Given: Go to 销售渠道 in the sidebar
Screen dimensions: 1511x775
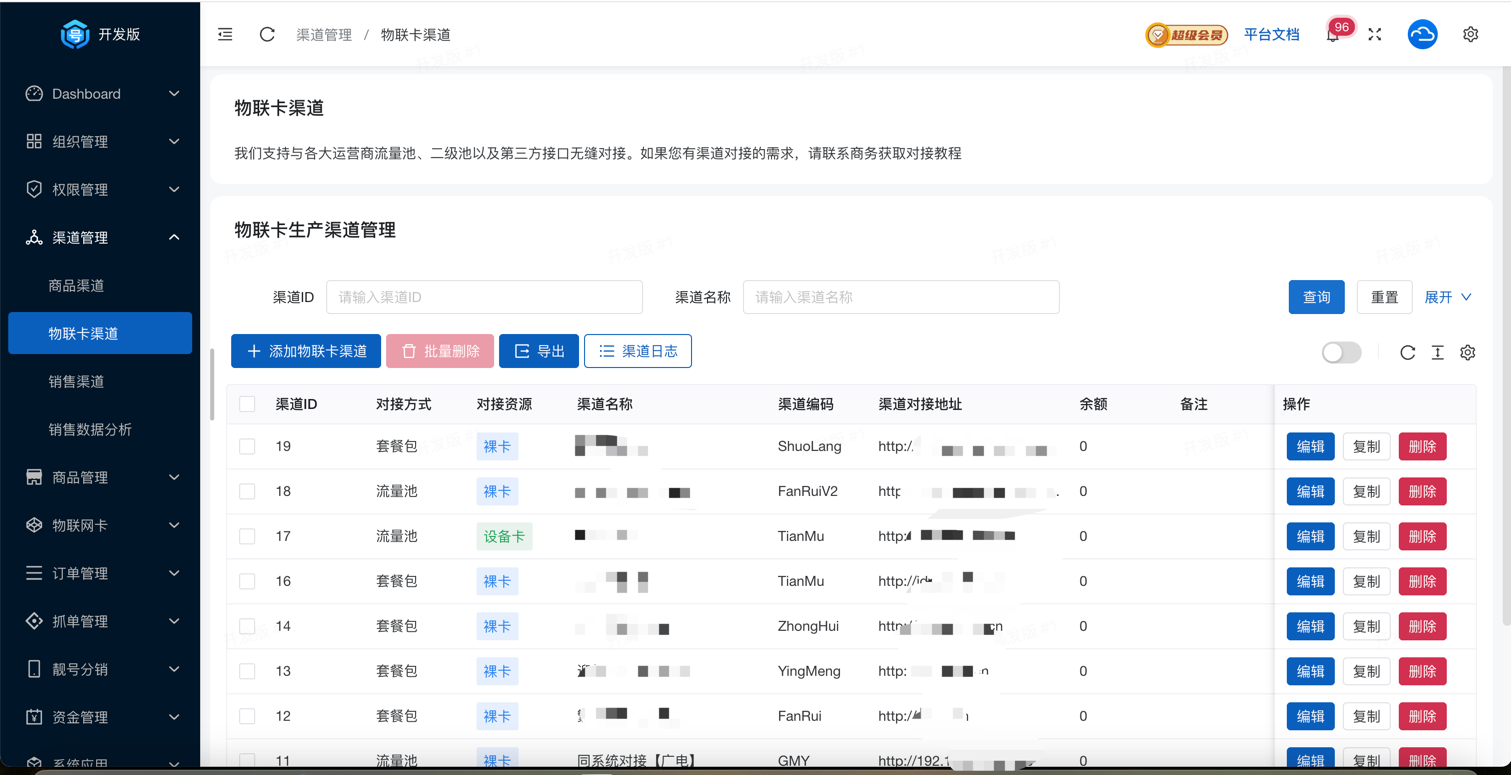Looking at the screenshot, I should [x=76, y=381].
